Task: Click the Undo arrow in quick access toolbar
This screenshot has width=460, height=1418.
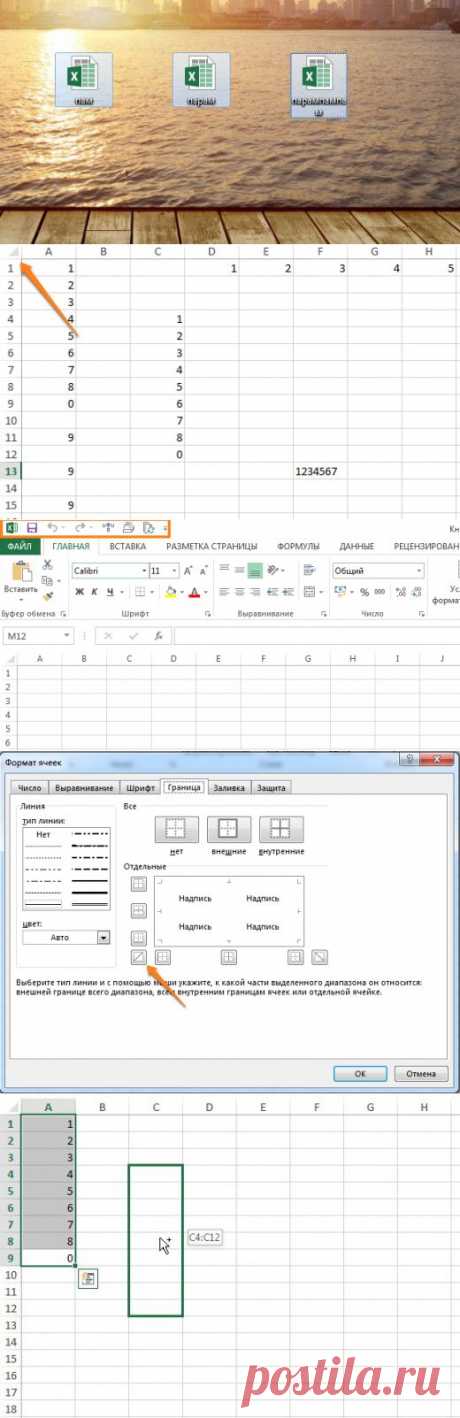Action: coord(54,527)
